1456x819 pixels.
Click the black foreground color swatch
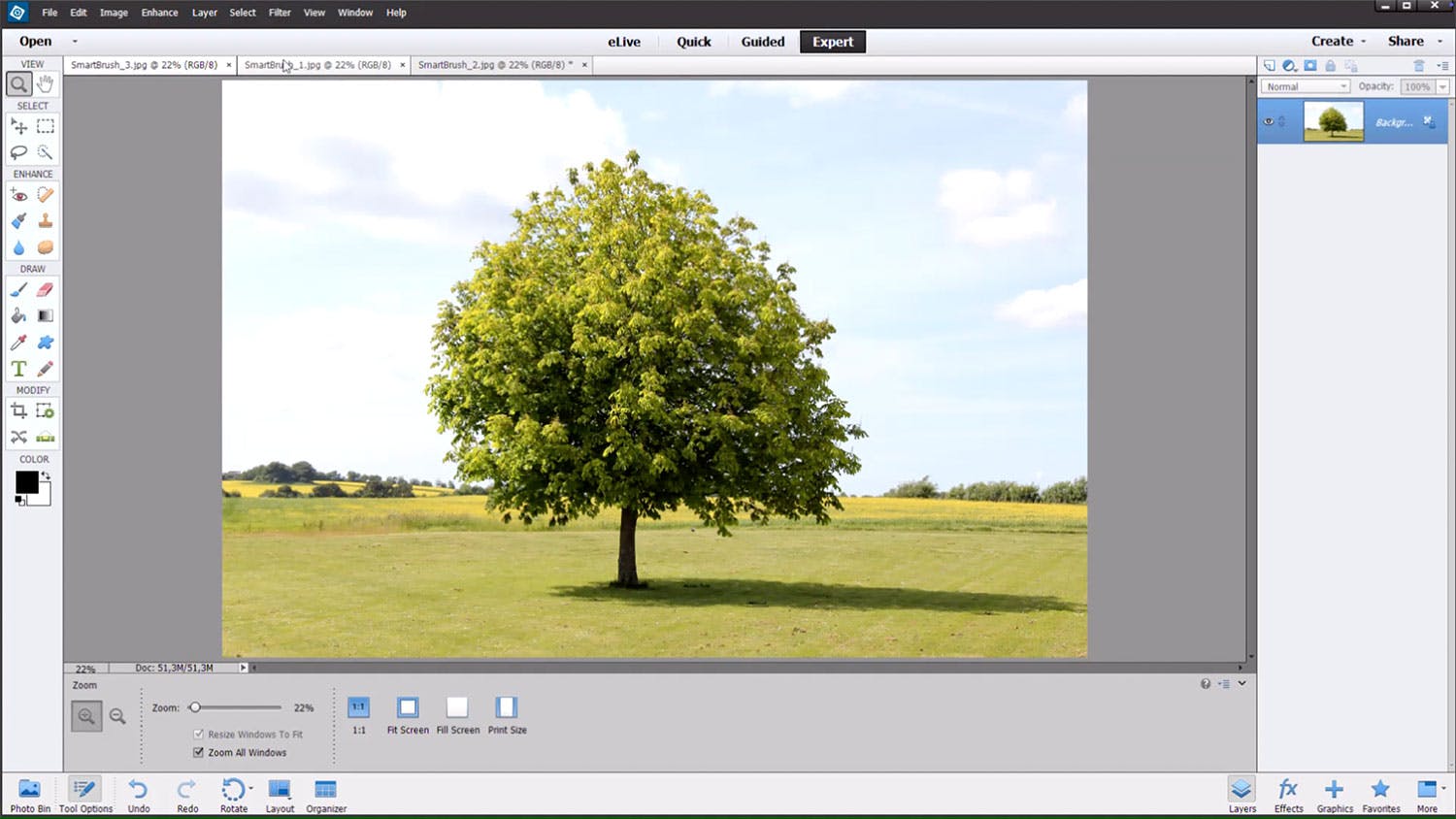coord(26,482)
